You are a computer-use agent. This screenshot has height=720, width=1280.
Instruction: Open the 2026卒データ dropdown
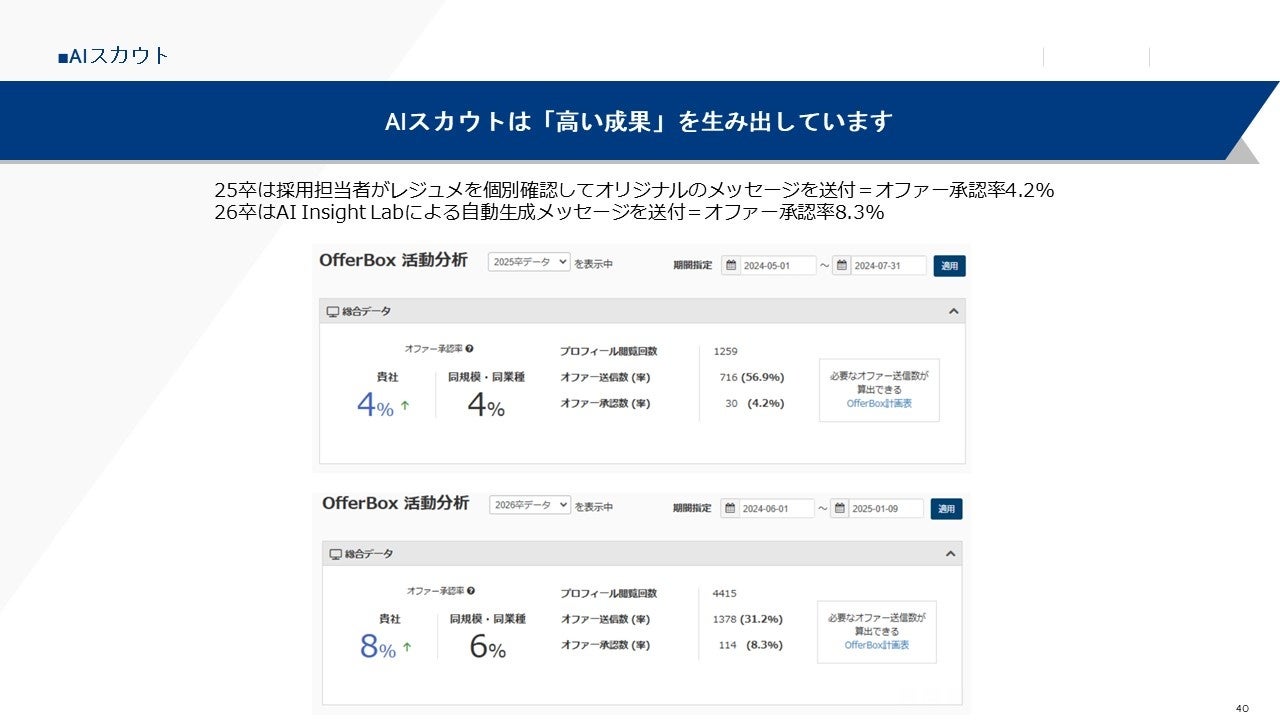click(530, 505)
